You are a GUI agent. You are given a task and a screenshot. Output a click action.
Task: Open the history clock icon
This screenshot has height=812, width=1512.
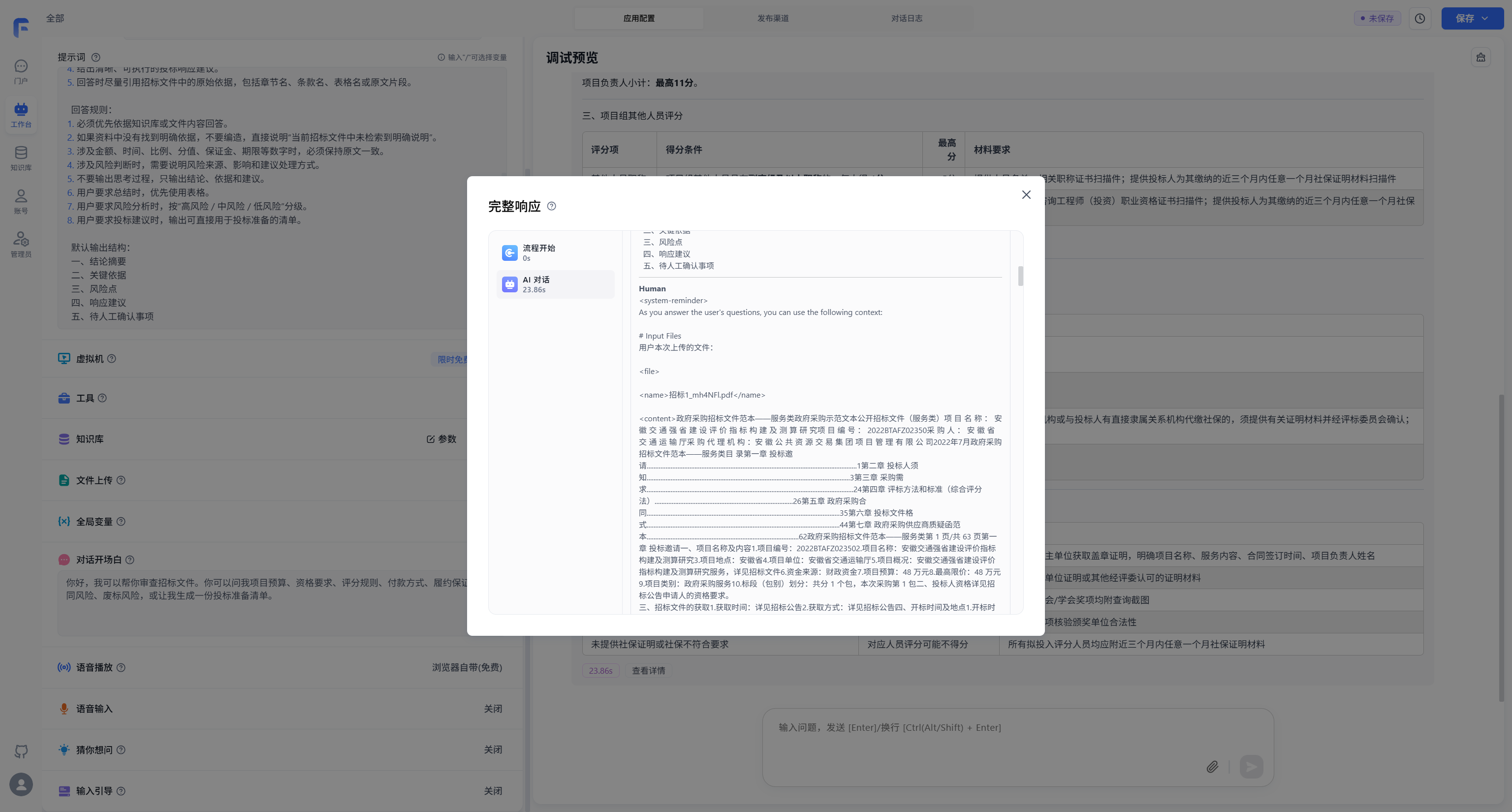point(1419,18)
